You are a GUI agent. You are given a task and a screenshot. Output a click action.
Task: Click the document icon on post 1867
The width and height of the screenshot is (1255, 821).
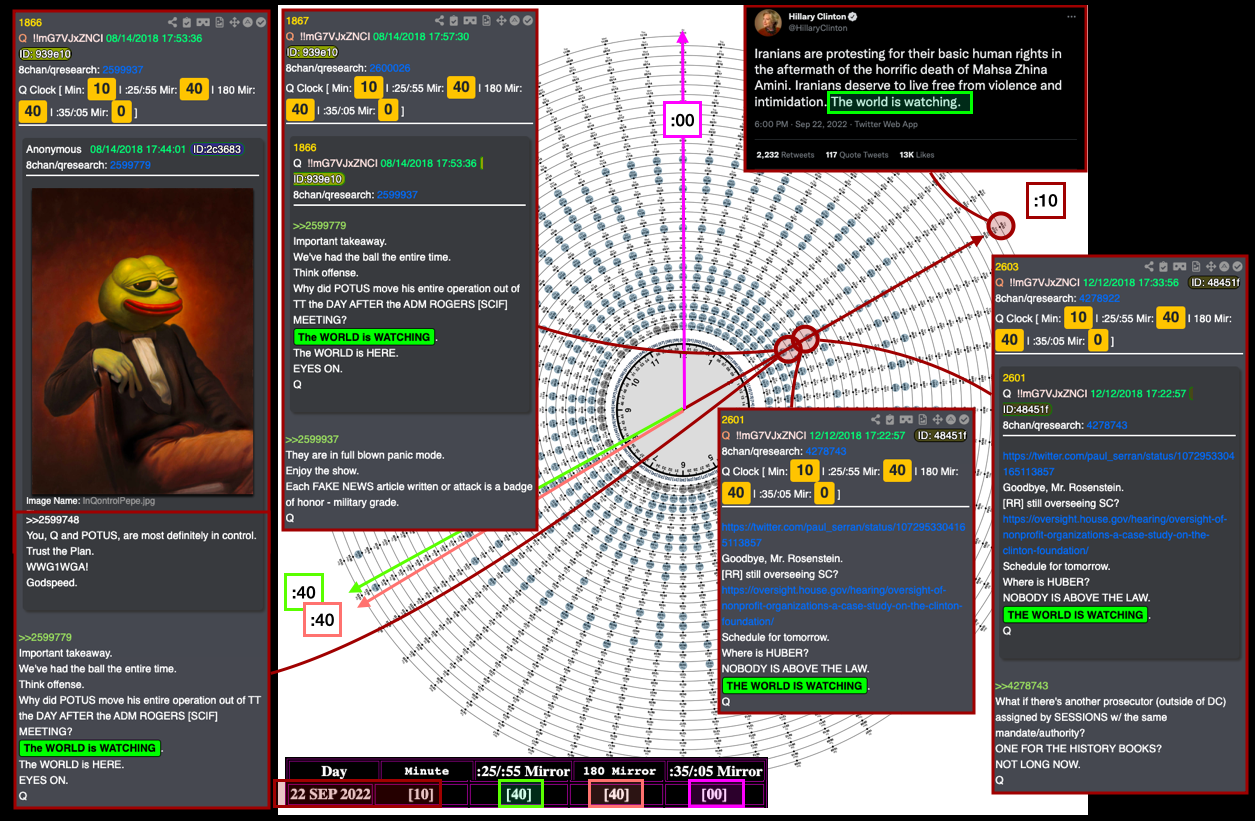coord(486,20)
